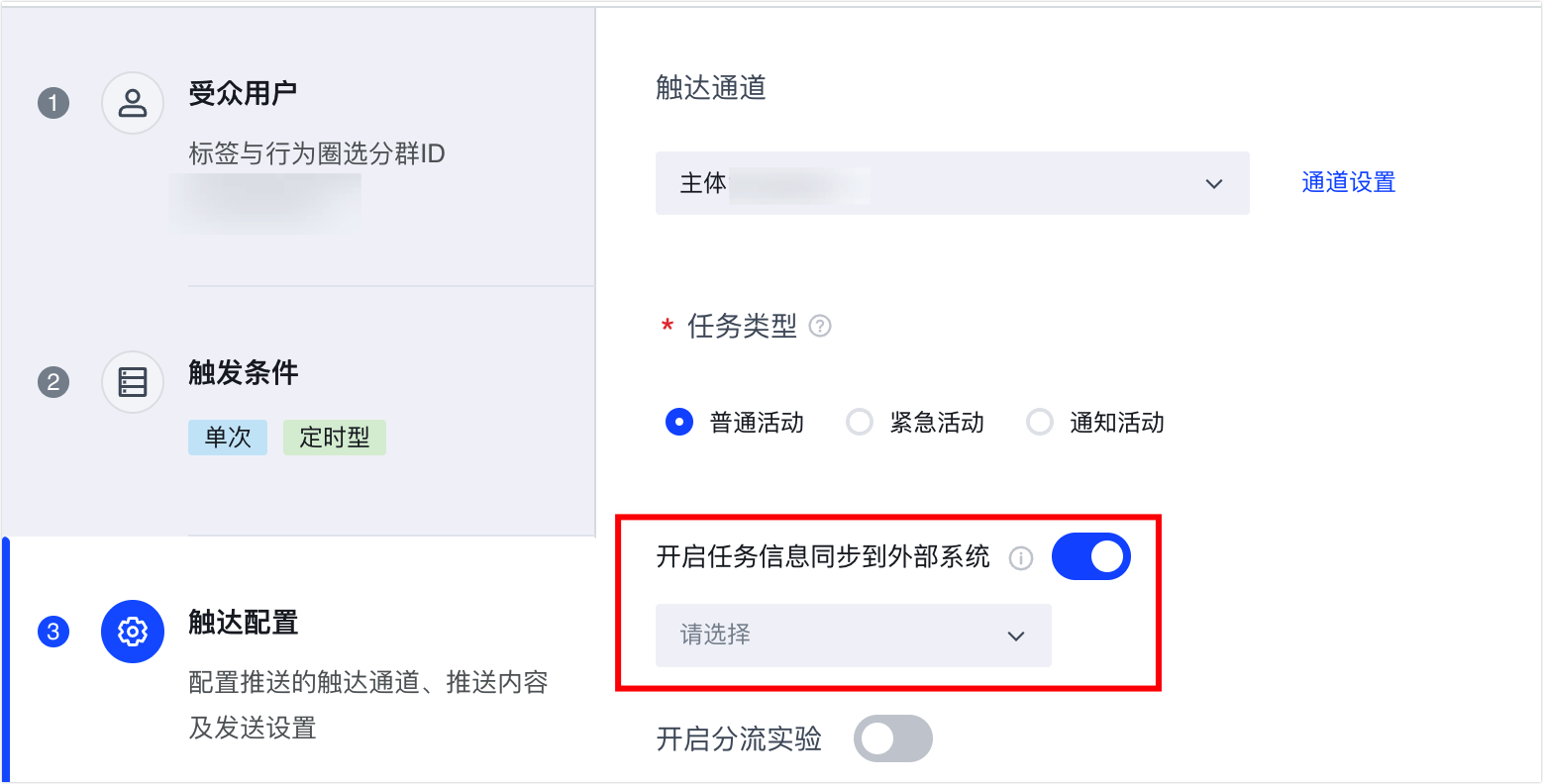Click the step 1 number badge

pyautogui.click(x=53, y=103)
